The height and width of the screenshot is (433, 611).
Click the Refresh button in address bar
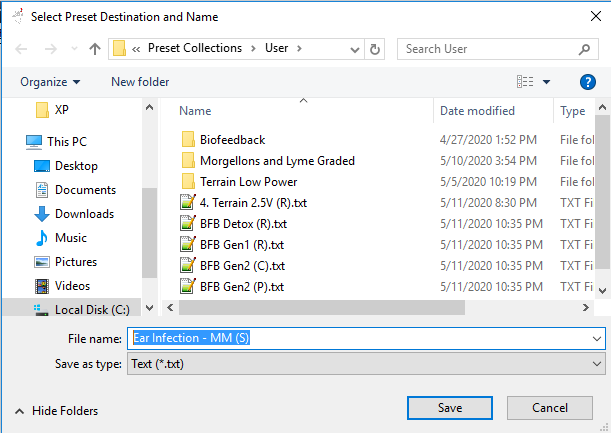375,49
